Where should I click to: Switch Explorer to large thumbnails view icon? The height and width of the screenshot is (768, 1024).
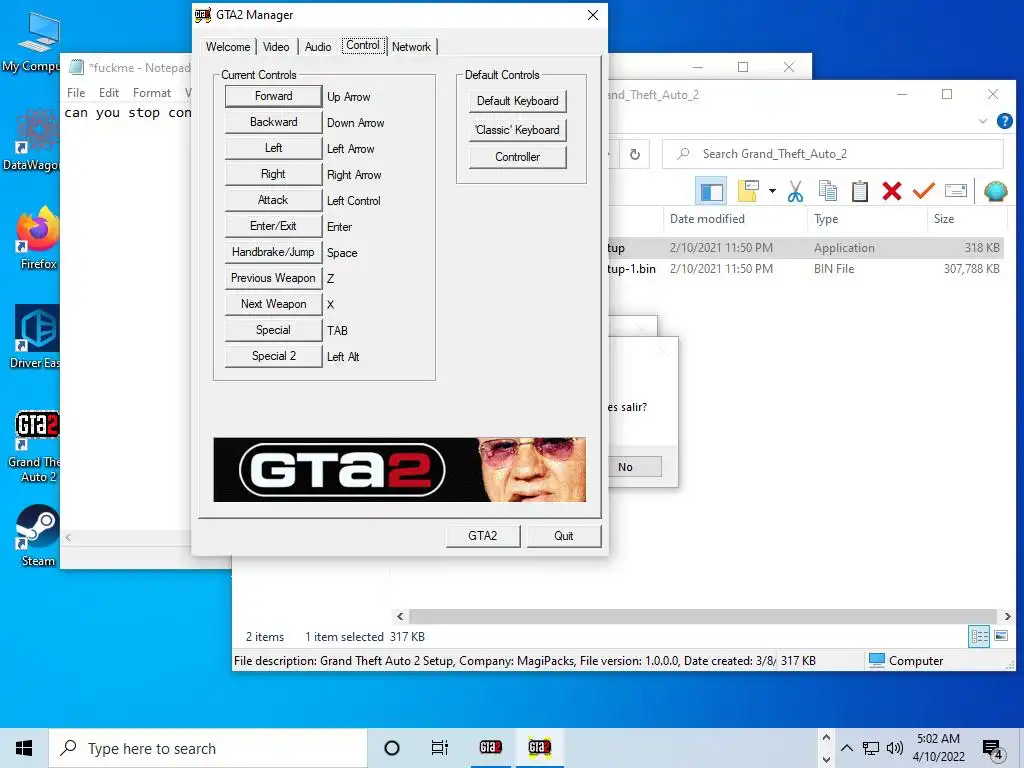tap(1000, 635)
